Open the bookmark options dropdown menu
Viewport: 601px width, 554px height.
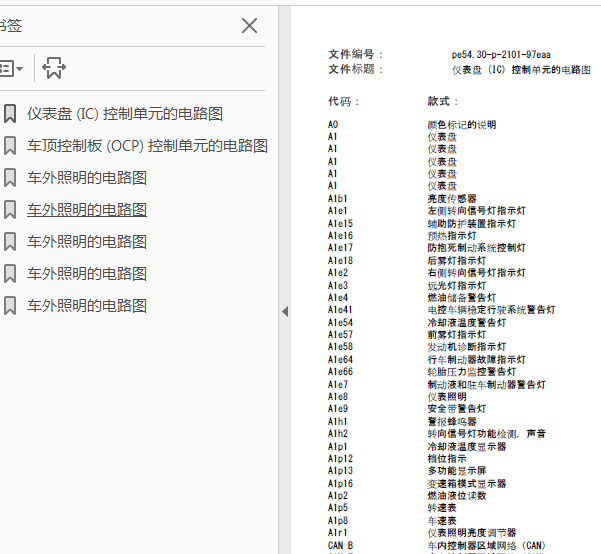point(11,68)
